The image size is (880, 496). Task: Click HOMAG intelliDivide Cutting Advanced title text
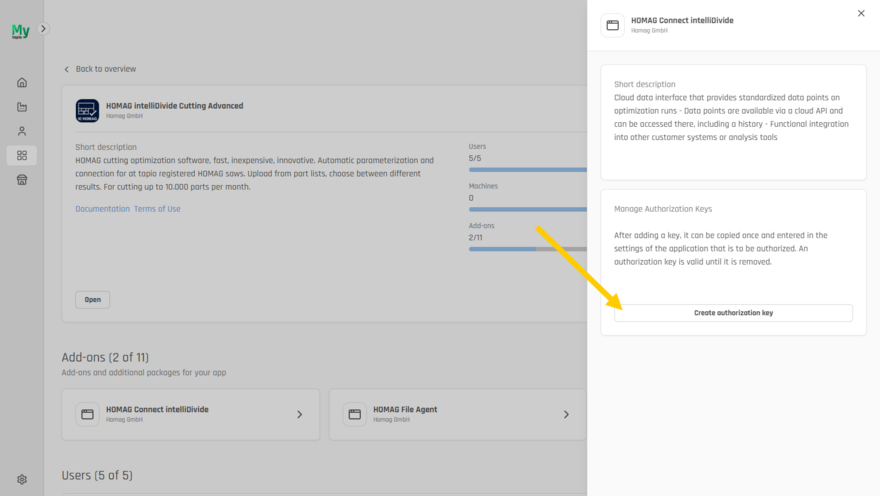coord(175,105)
